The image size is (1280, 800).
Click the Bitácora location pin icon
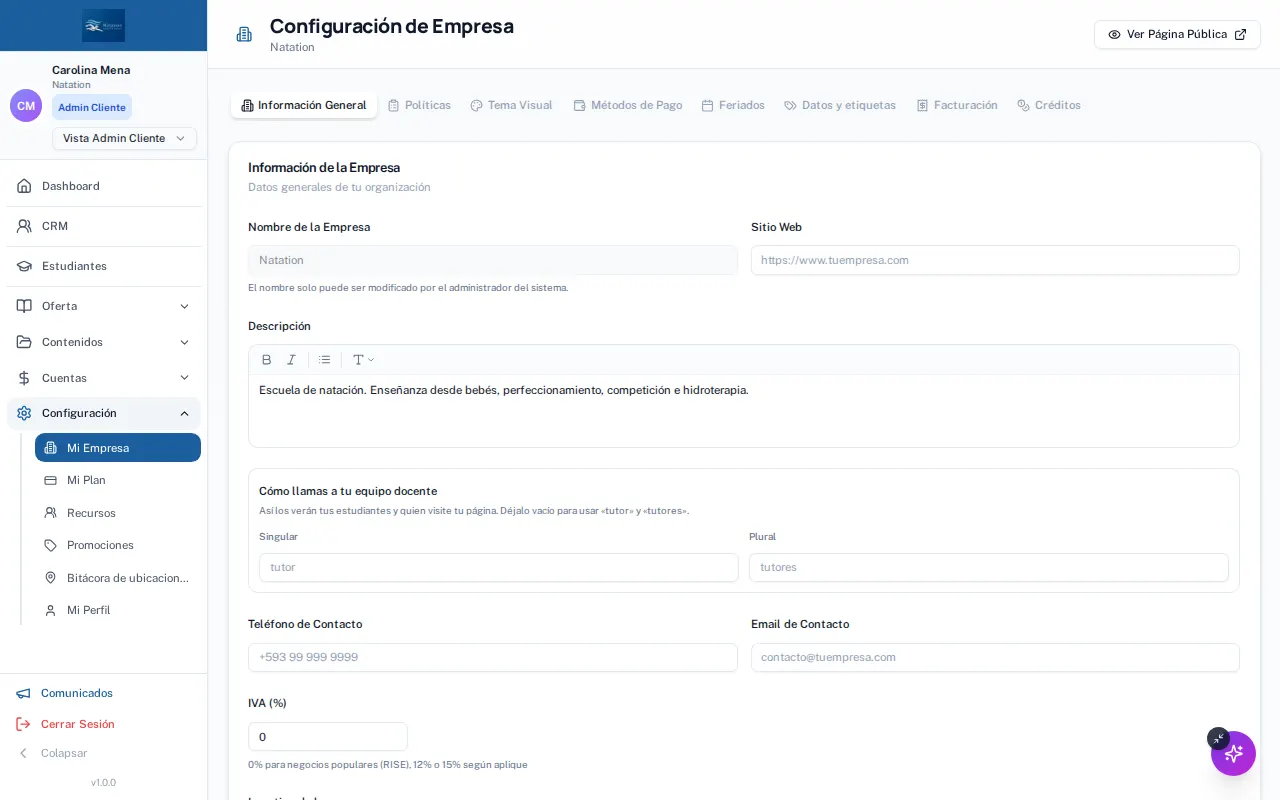pos(50,578)
